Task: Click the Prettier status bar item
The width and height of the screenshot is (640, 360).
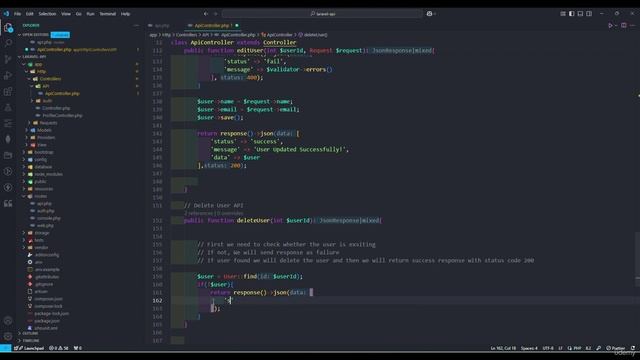Action: [616, 348]
